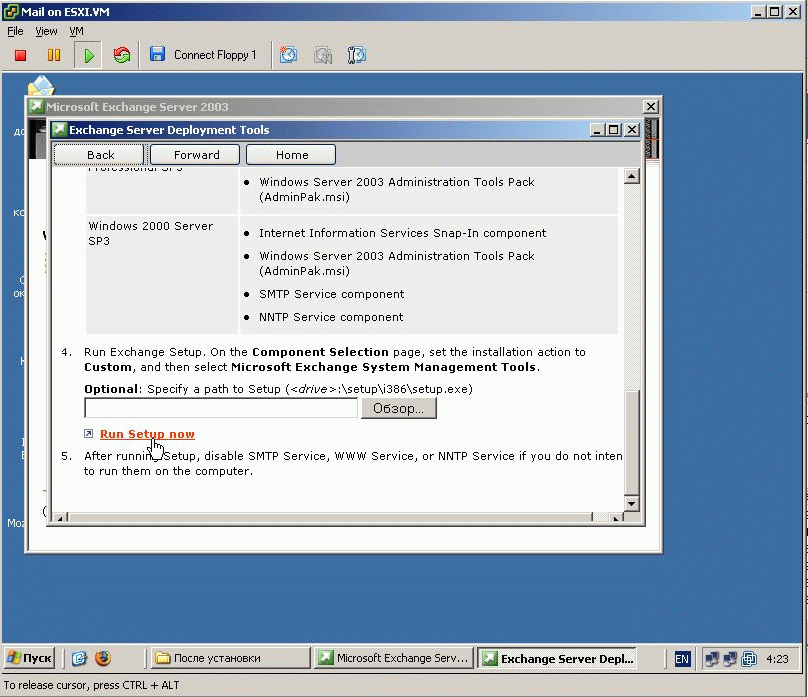
Task: Go Back in Deployment Tools
Action: coord(99,155)
